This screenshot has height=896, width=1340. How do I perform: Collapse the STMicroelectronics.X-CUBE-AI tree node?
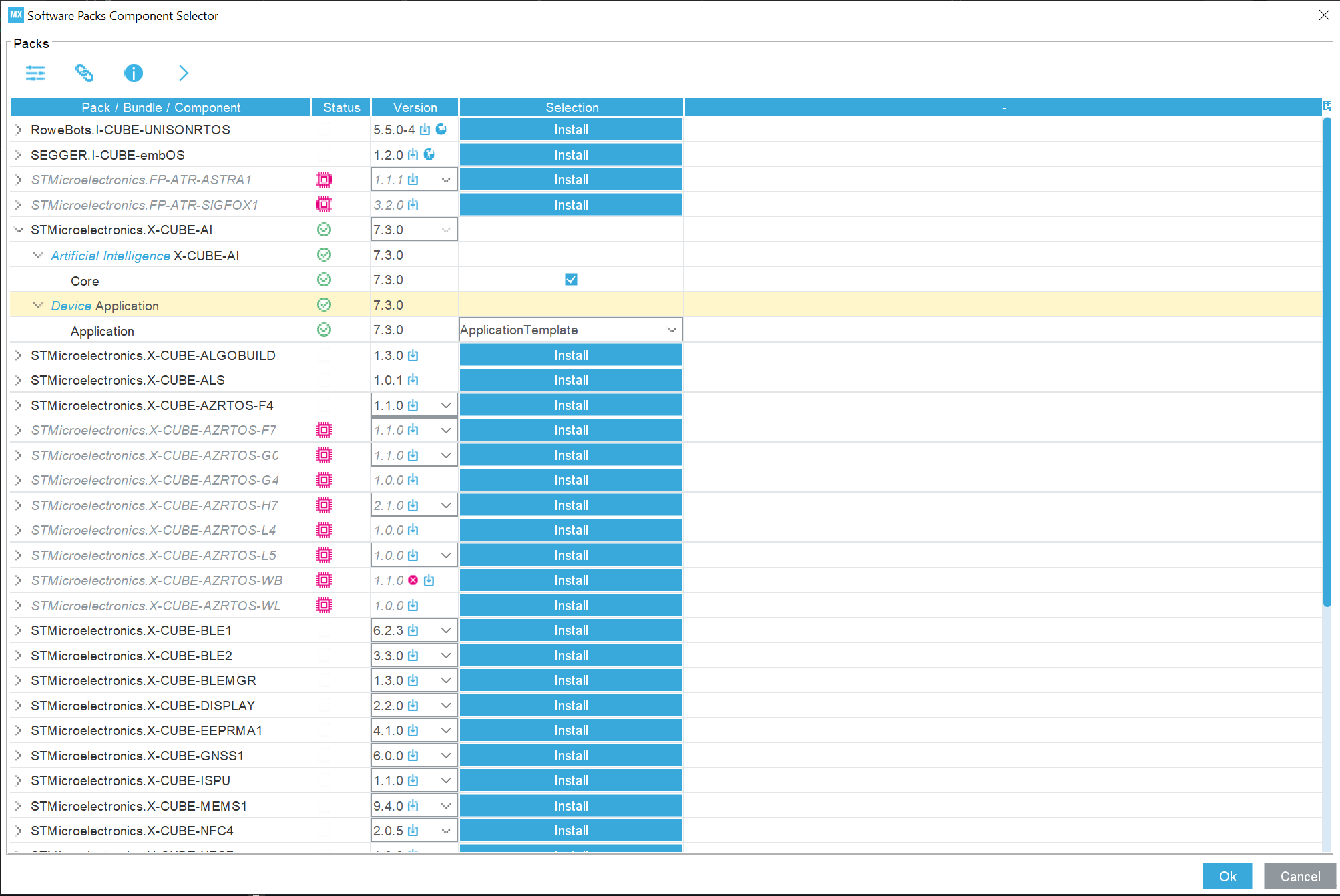pos(19,230)
